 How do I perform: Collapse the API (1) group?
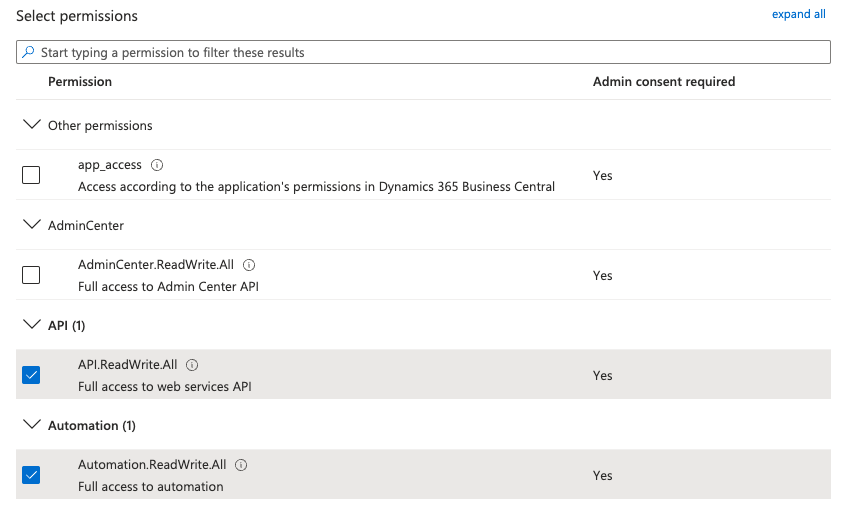pyautogui.click(x=31, y=325)
